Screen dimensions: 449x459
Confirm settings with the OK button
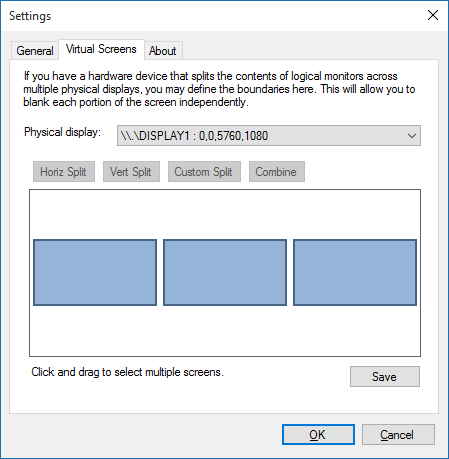click(x=318, y=435)
